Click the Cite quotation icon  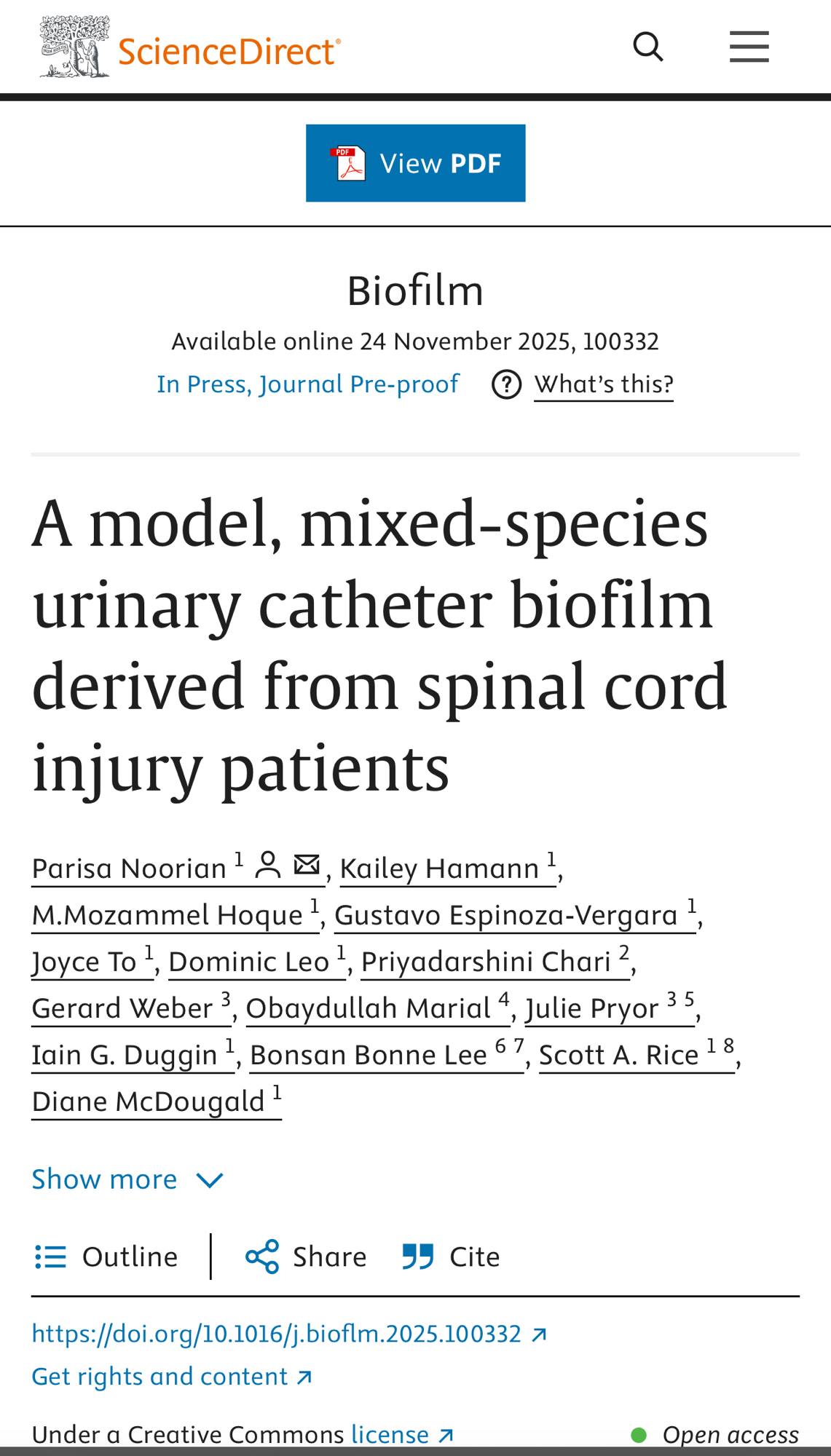[x=418, y=1257]
